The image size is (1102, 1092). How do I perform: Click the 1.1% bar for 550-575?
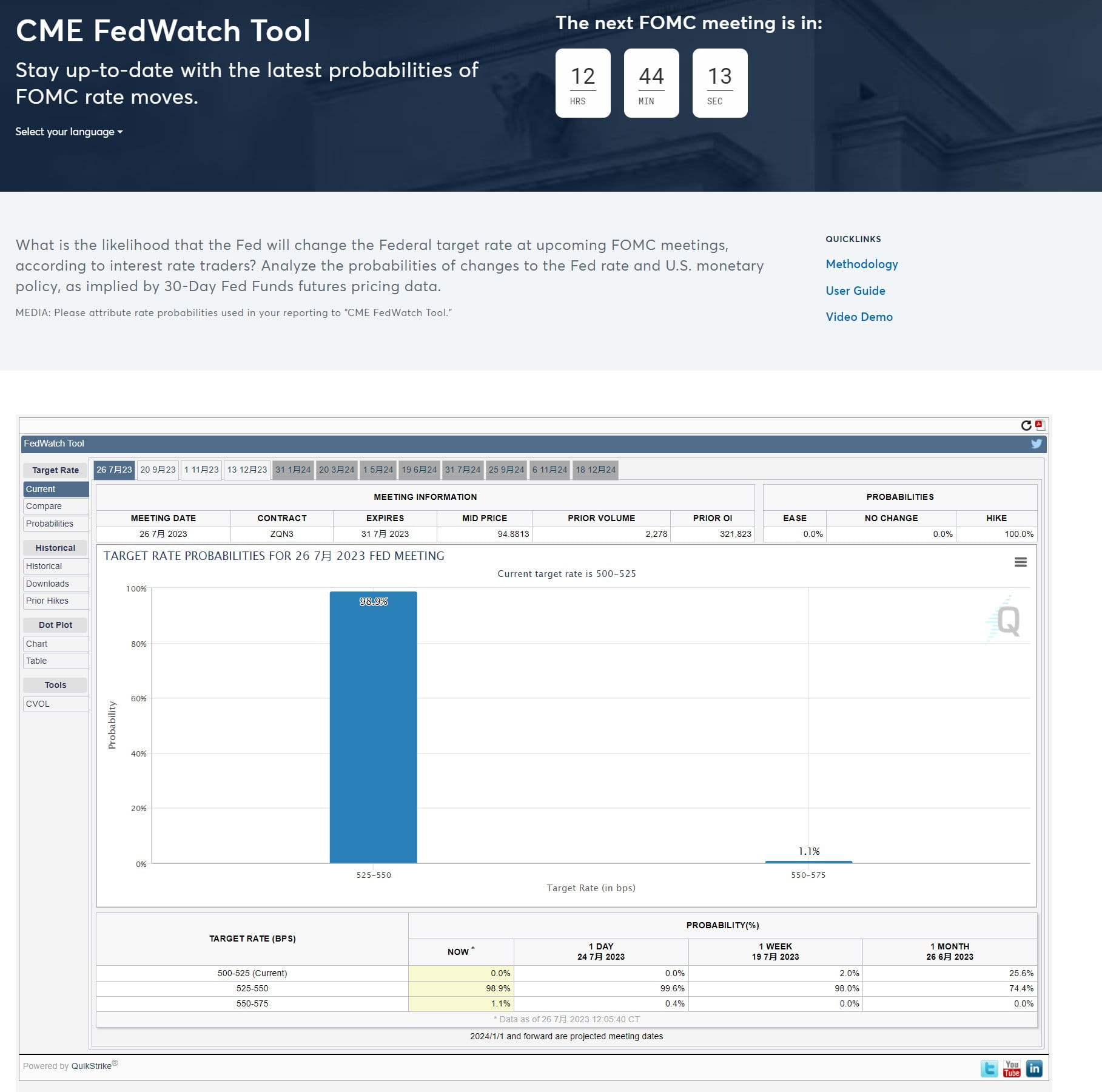(x=808, y=861)
